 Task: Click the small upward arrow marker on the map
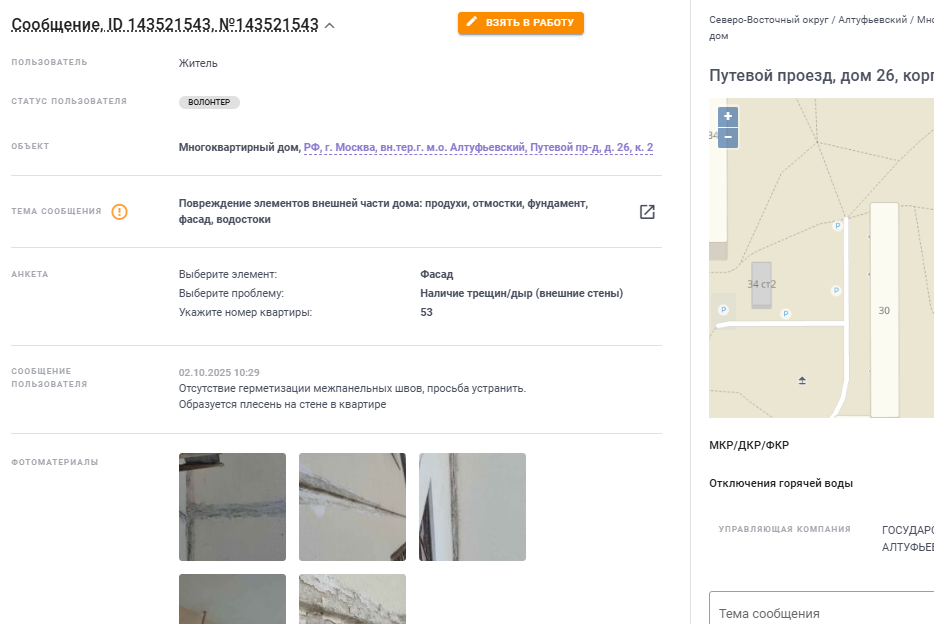(802, 380)
